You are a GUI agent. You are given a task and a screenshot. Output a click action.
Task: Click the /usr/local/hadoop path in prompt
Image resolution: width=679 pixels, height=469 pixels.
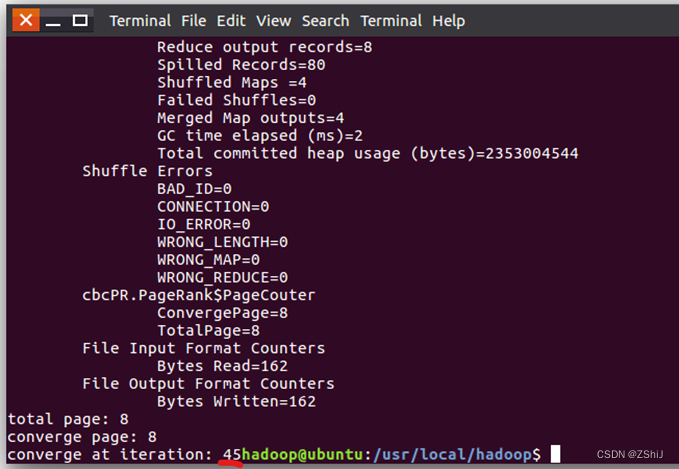tap(453, 454)
